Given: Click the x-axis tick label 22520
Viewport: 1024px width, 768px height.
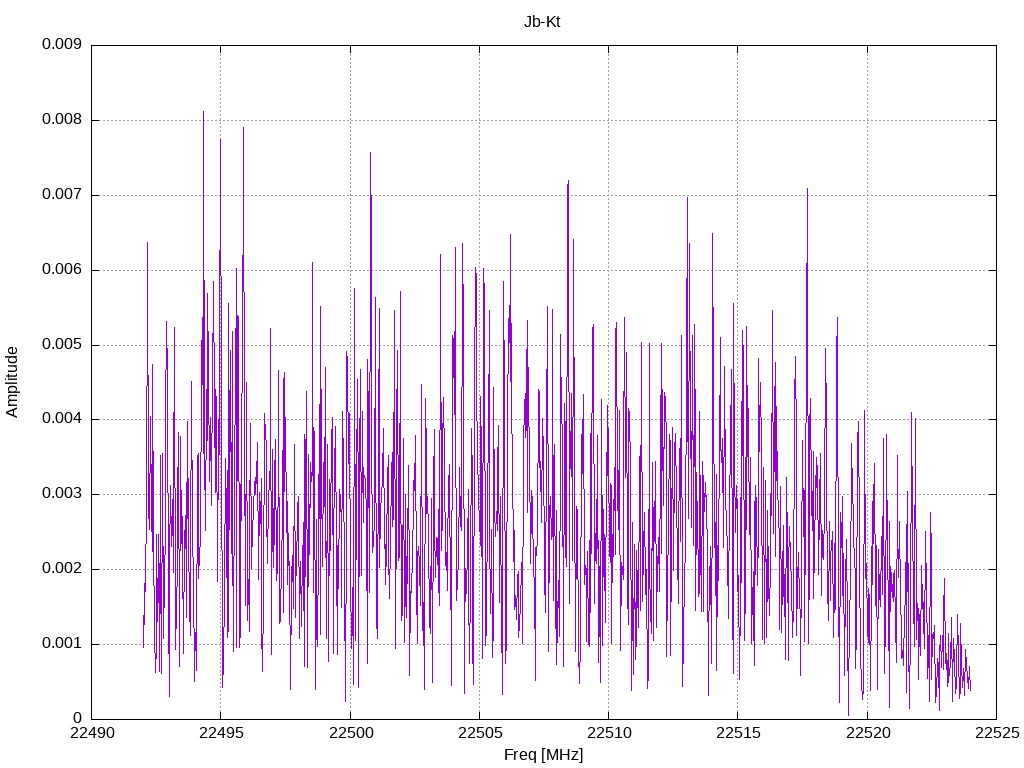Looking at the screenshot, I should click(x=868, y=733).
